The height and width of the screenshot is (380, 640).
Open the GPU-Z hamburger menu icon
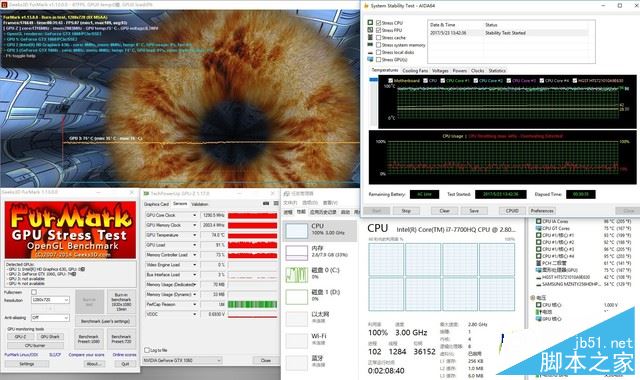click(276, 204)
